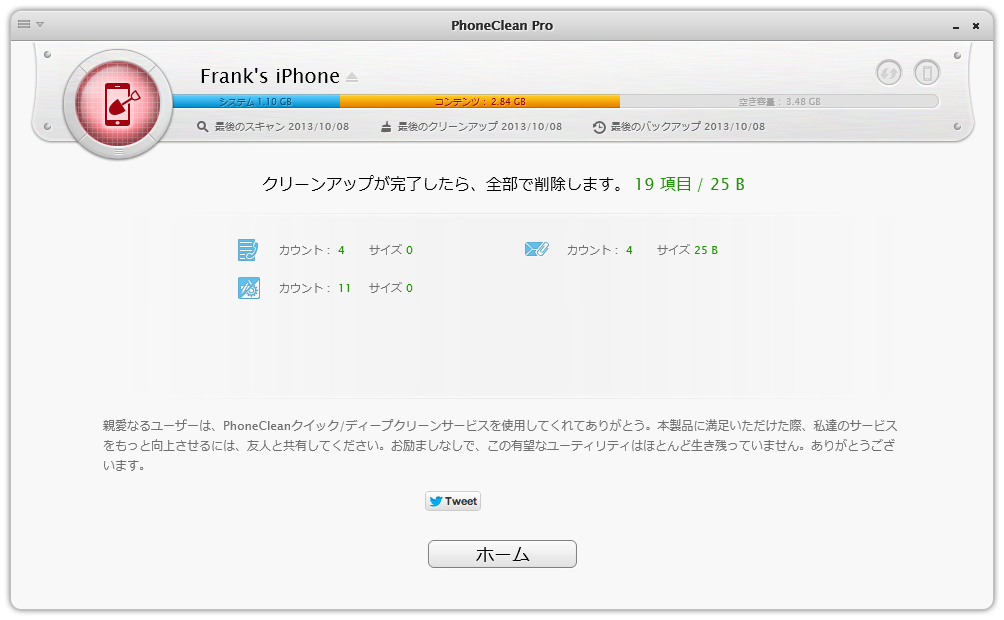Minimize the PhoneClean Pro window

click(956, 26)
